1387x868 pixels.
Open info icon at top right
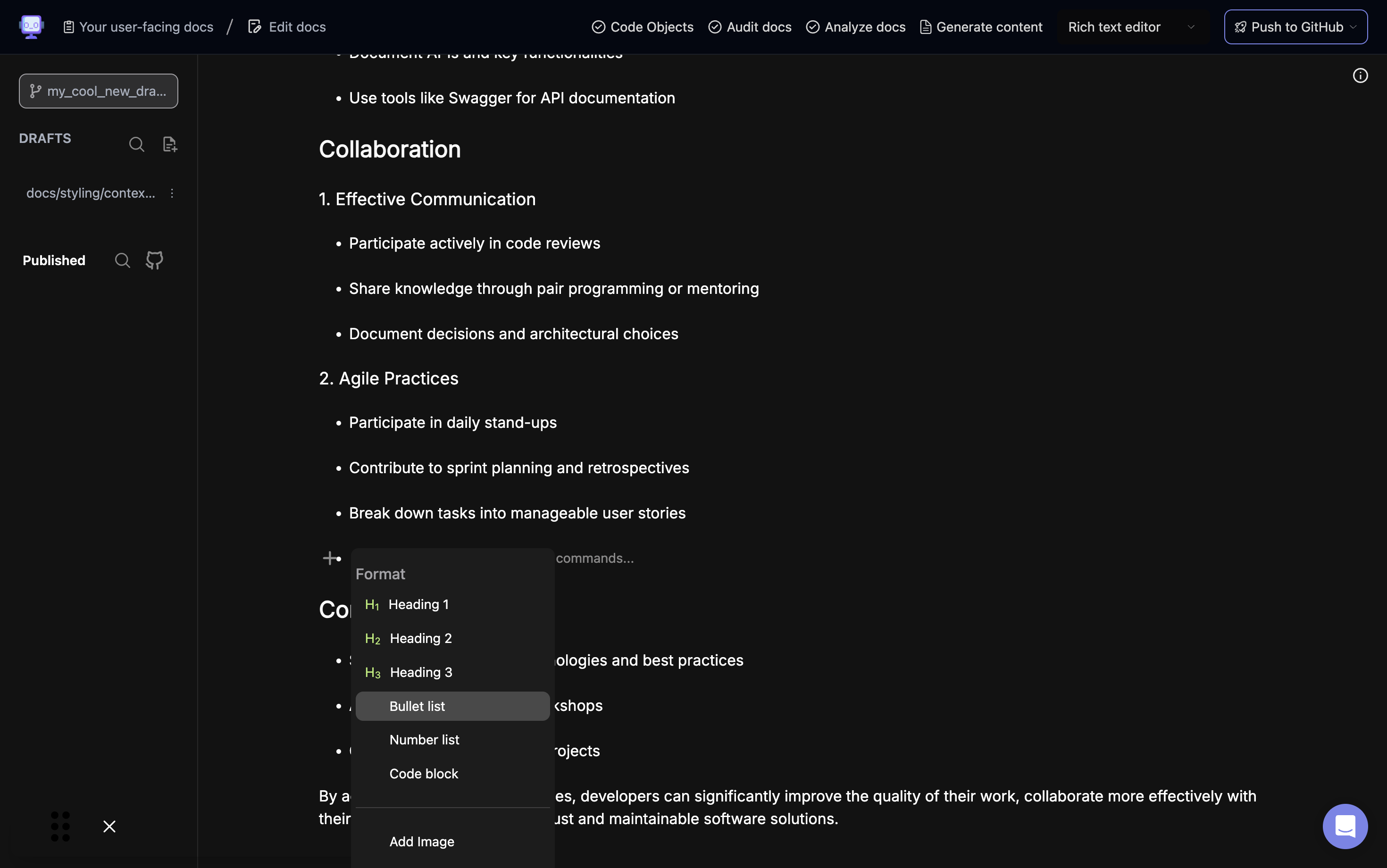coord(1360,76)
